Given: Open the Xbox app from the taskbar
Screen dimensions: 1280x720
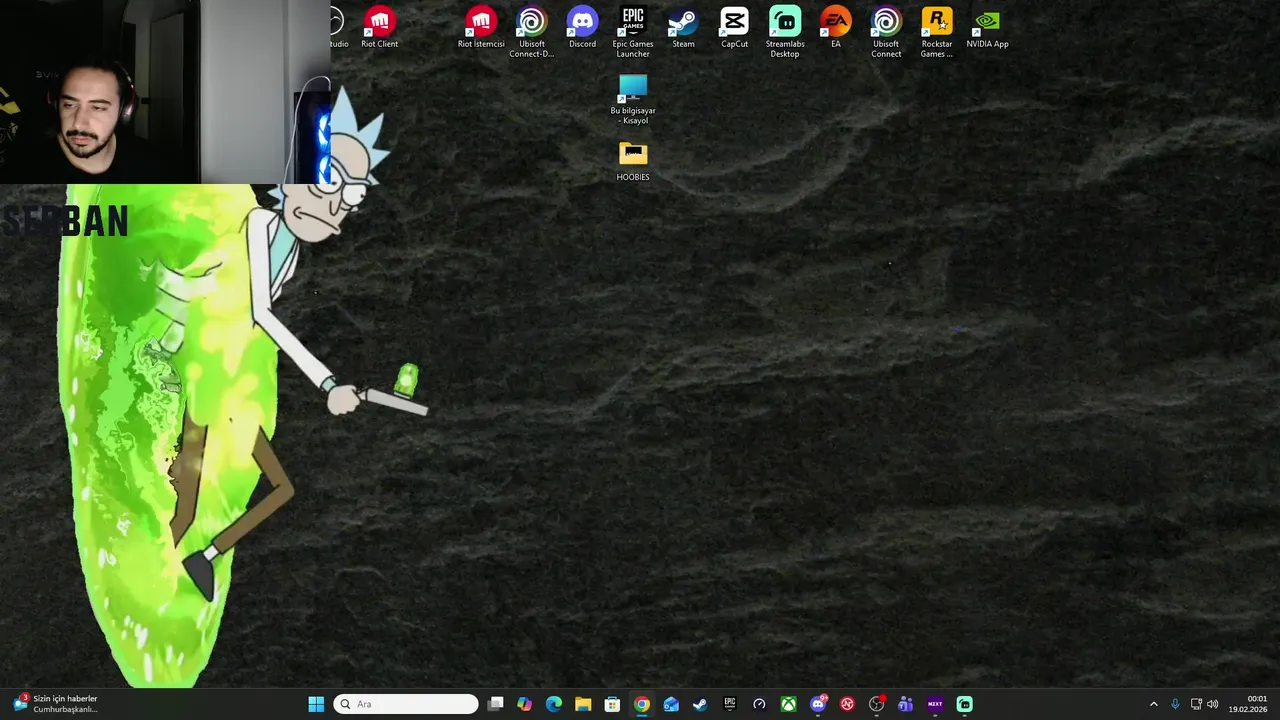Looking at the screenshot, I should click(x=789, y=704).
